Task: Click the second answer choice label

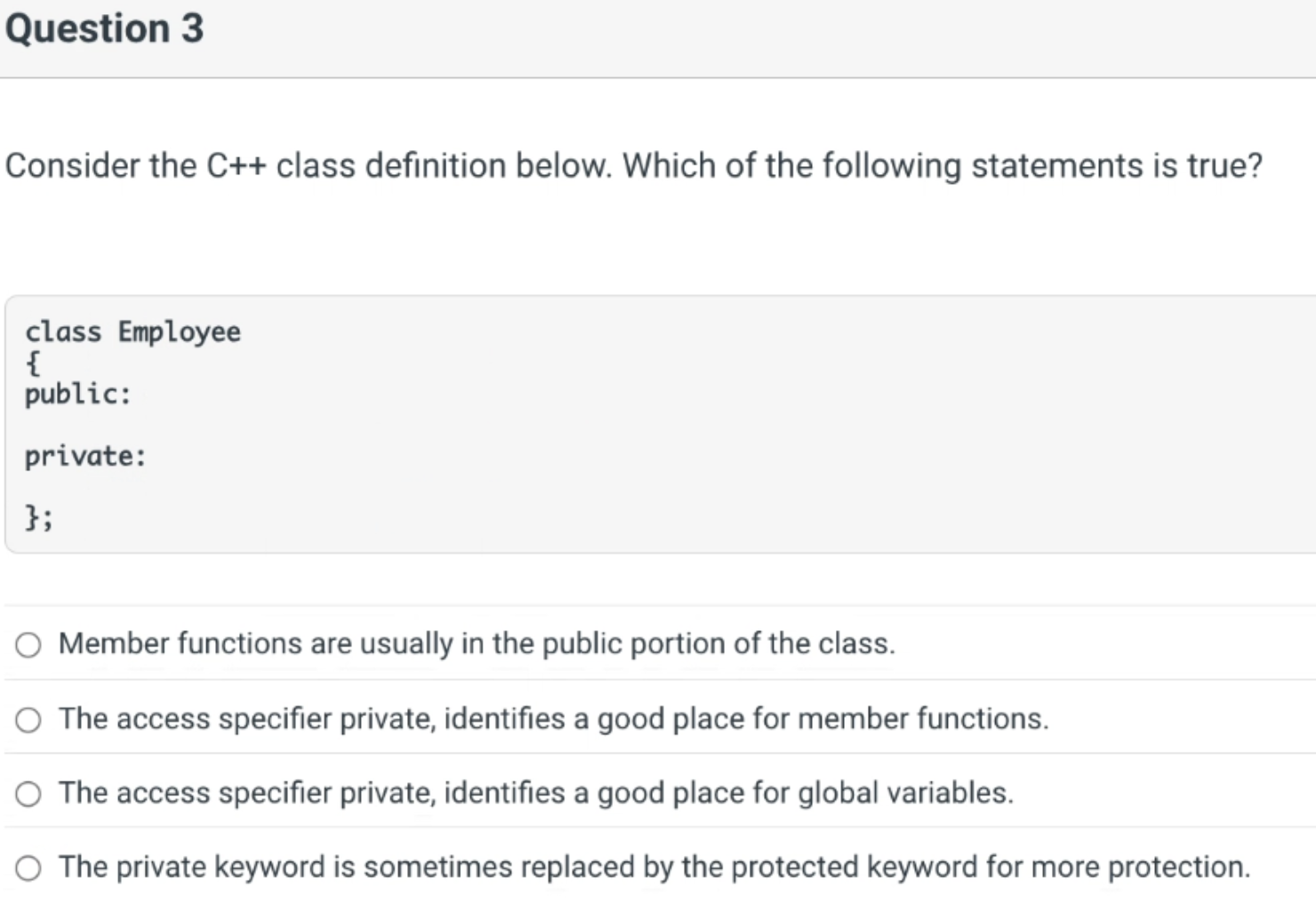Action: click(553, 719)
